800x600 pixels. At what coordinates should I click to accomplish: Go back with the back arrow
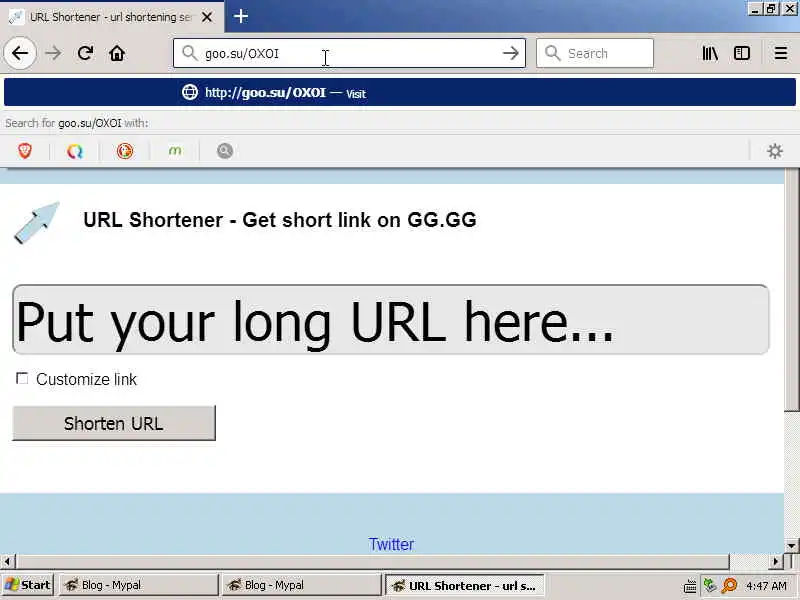click(20, 53)
